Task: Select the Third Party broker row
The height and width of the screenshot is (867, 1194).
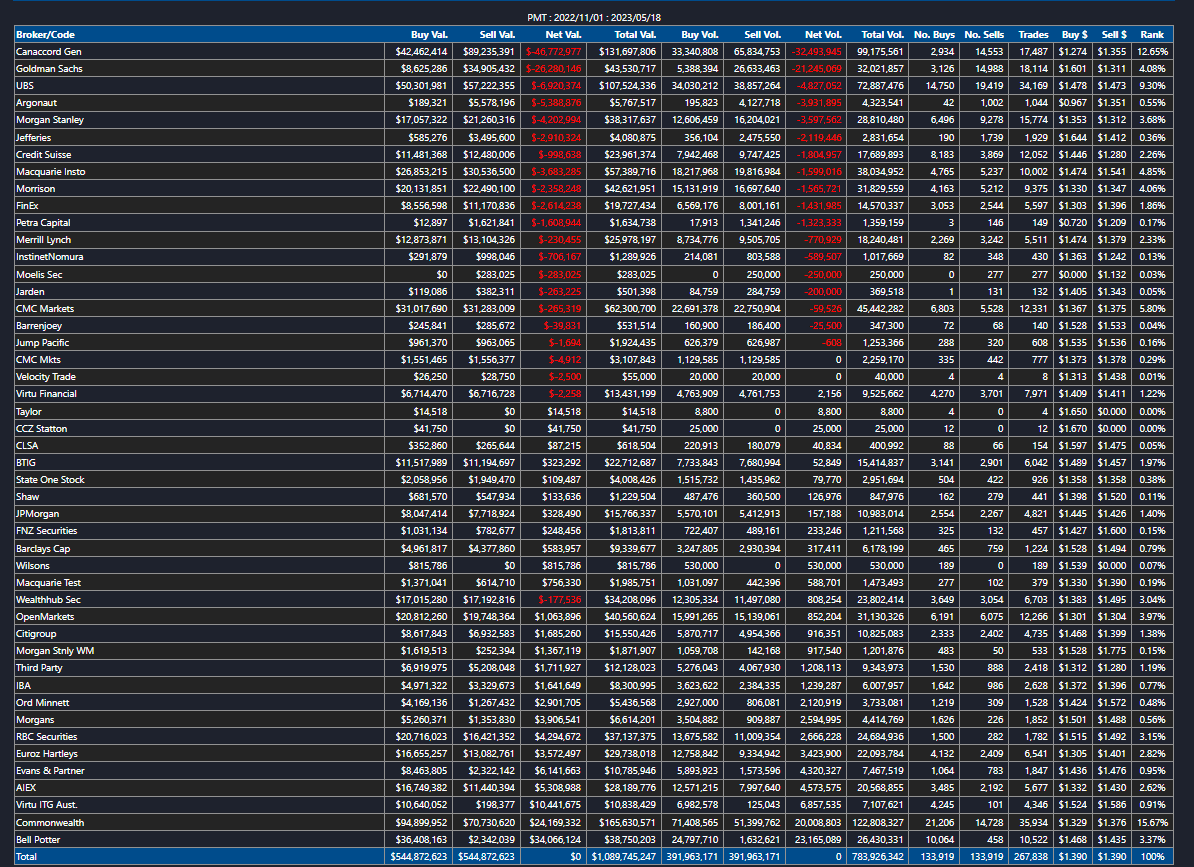Action: coord(594,668)
